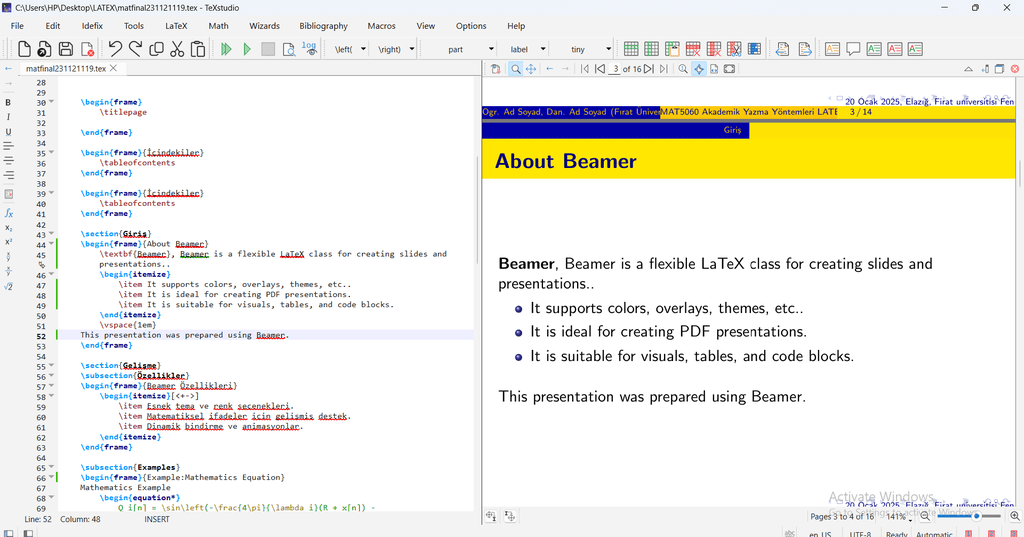The image size is (1024, 537).
Task: Compile with the single green arrow
Action: [x=247, y=49]
